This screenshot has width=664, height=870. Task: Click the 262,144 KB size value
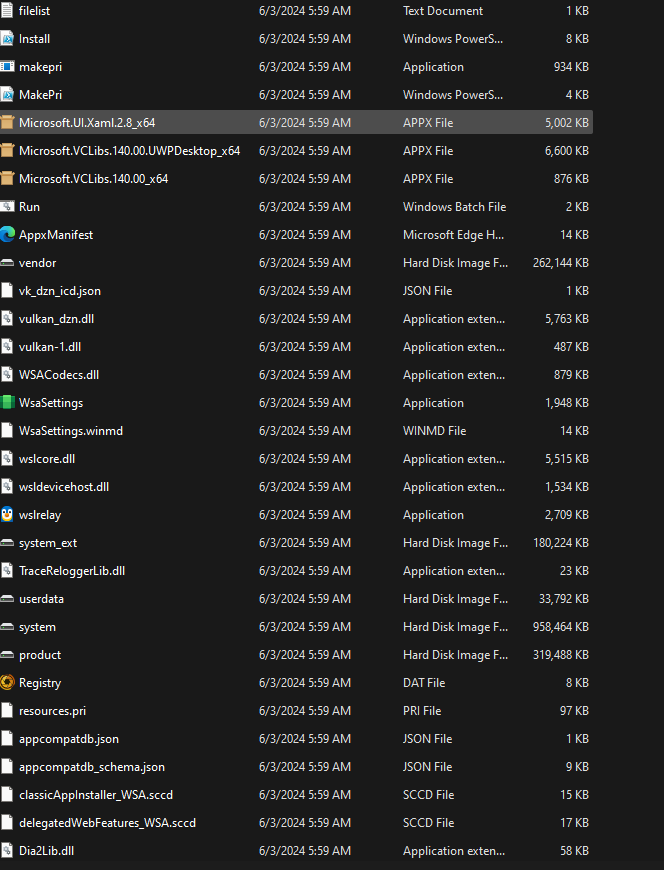click(561, 263)
